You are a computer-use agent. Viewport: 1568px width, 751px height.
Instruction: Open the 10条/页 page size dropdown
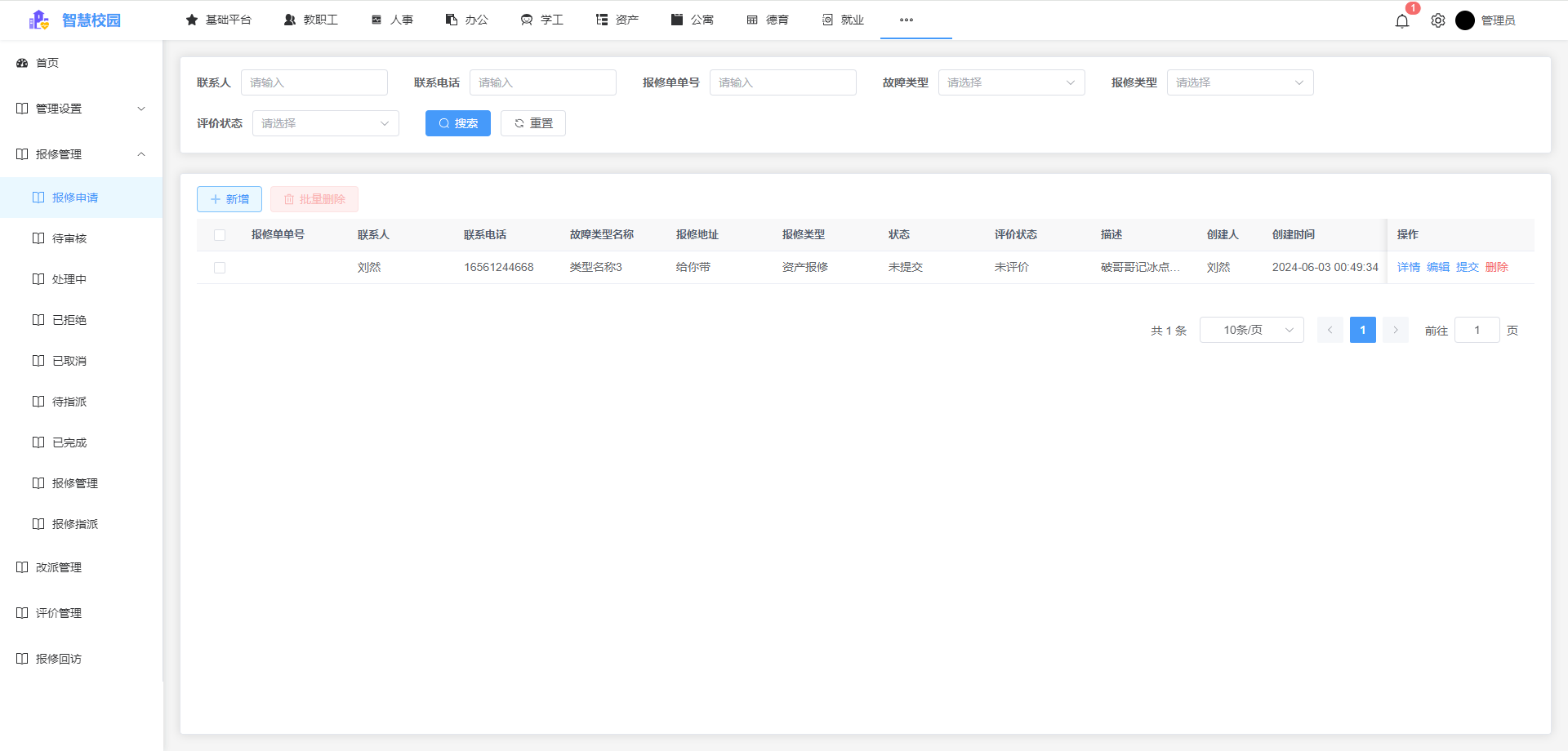(x=1251, y=330)
